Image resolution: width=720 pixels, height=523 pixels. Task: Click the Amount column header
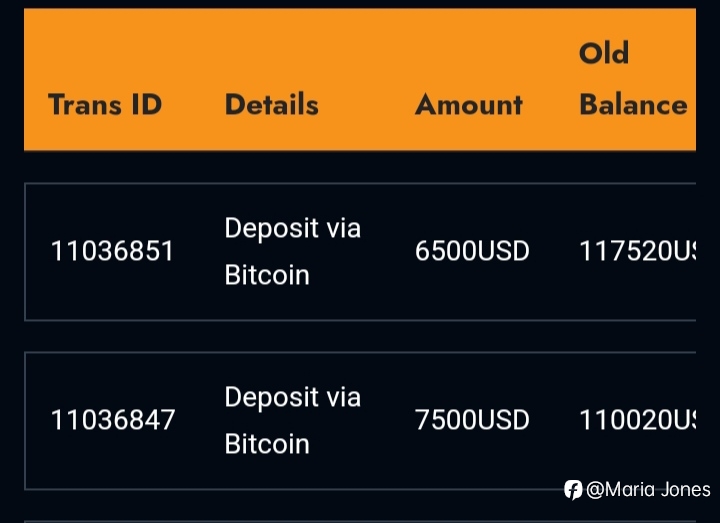coord(469,104)
